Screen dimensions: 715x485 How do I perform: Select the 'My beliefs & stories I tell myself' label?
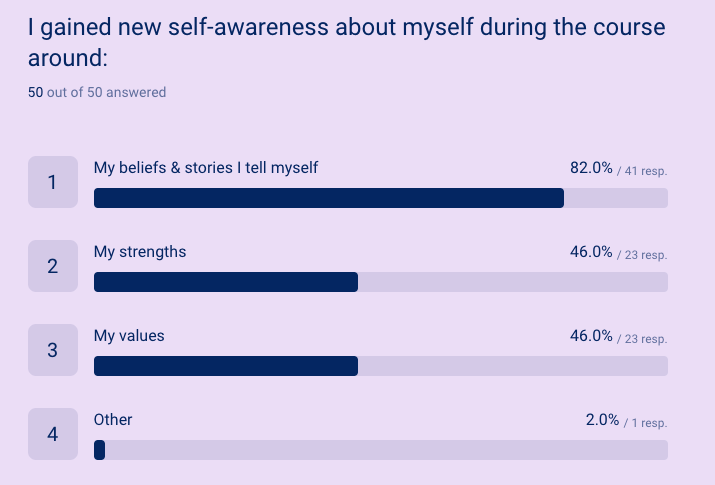coord(206,168)
